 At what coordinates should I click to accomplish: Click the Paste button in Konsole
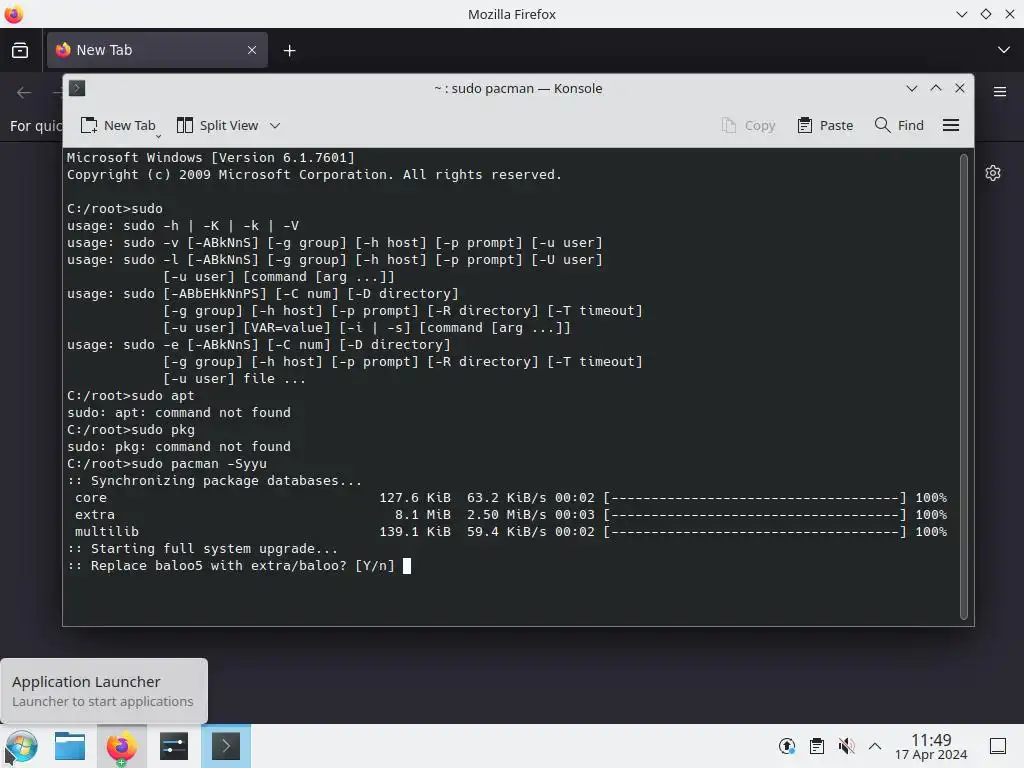[825, 125]
